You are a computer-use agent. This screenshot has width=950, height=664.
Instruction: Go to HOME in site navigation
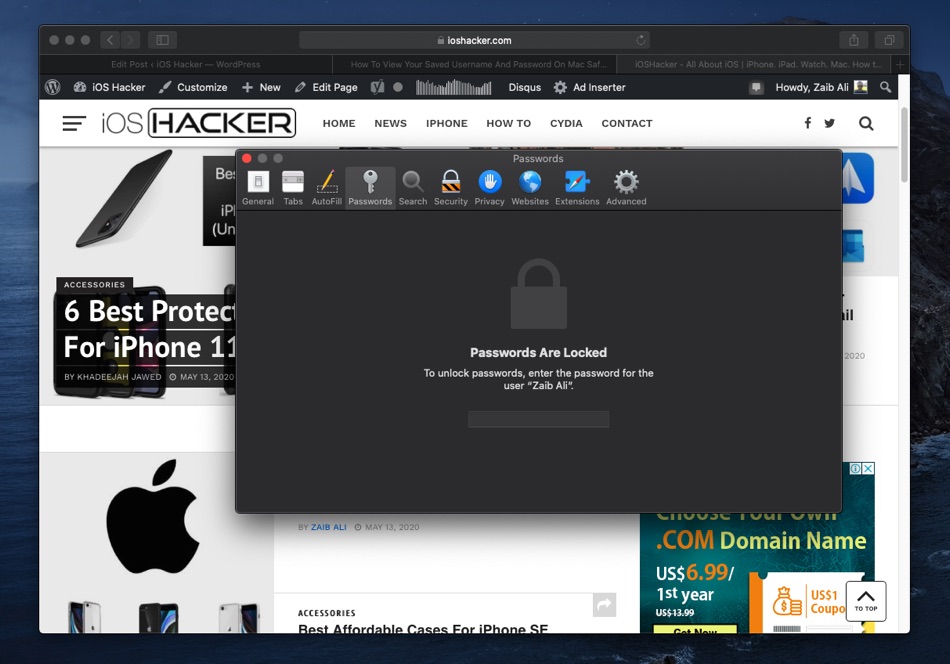pos(339,124)
